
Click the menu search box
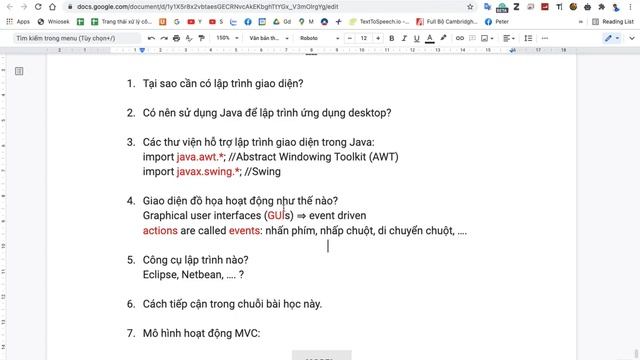pyautogui.click(x=77, y=38)
